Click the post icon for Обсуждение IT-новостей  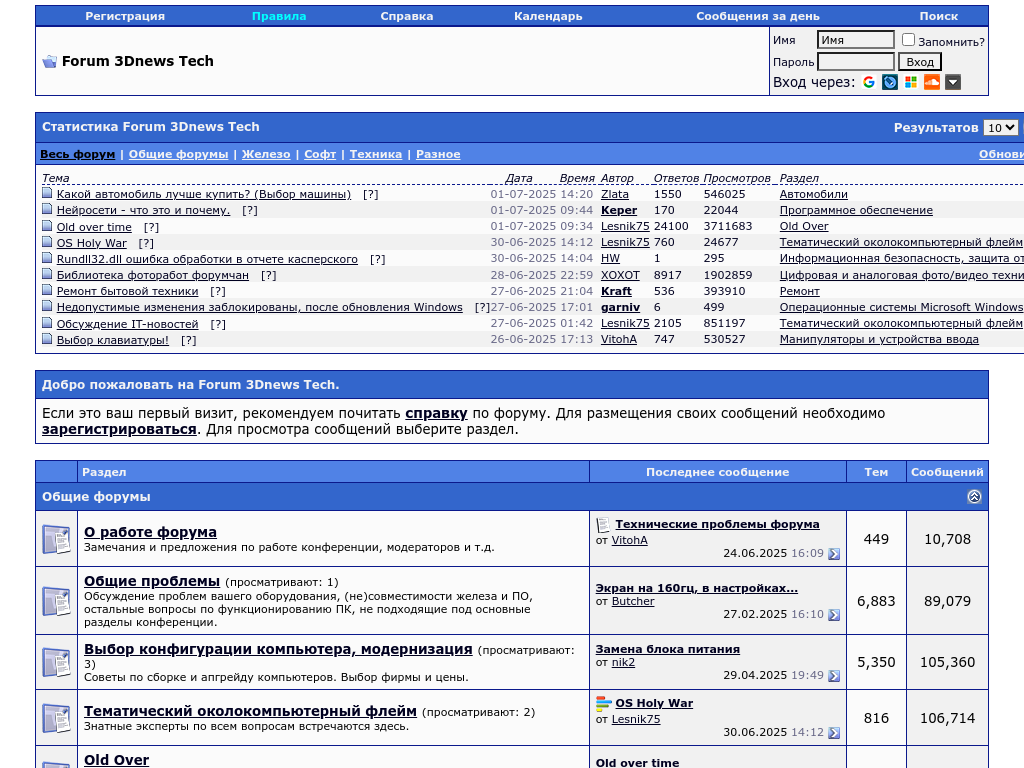[47, 323]
